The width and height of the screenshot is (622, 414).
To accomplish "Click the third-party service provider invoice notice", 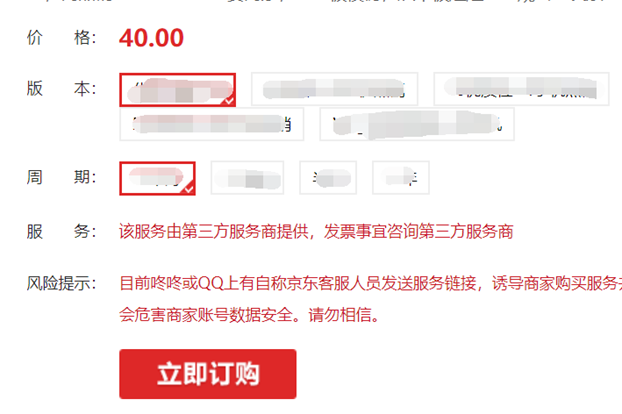I will tap(316, 231).
